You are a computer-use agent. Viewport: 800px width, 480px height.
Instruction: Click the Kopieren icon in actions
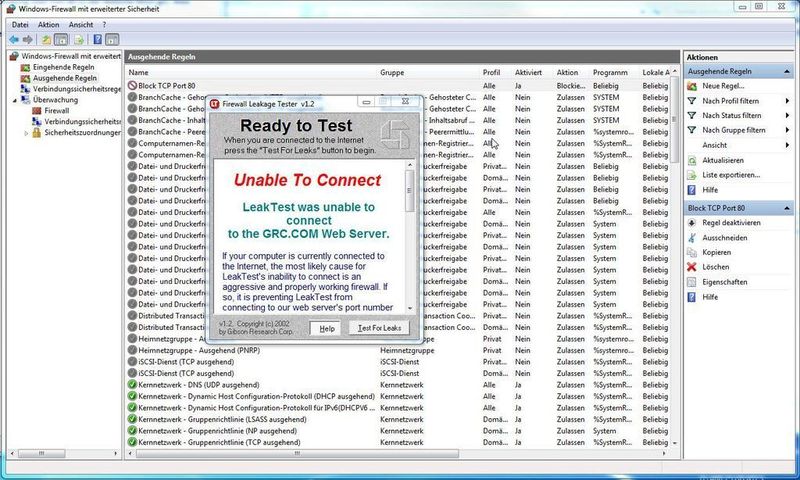[692, 252]
